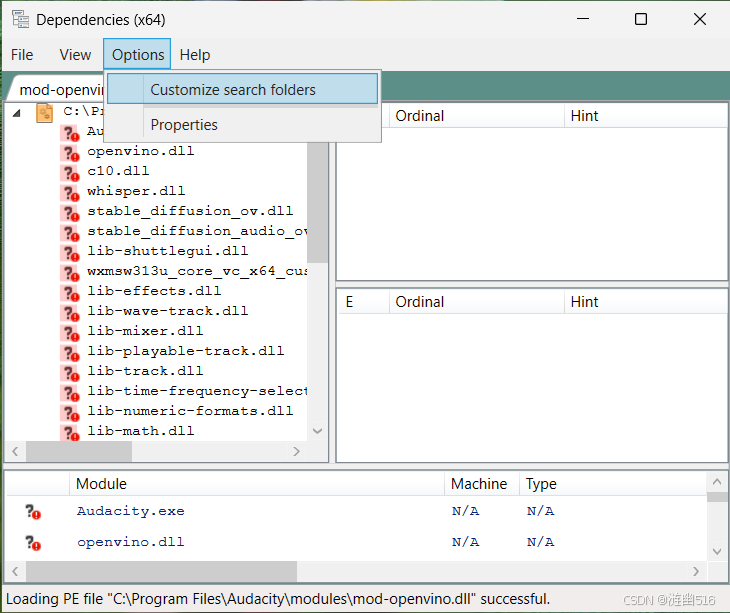Click module list horizontal scroll left arrow
730x613 pixels.
[x=15, y=571]
